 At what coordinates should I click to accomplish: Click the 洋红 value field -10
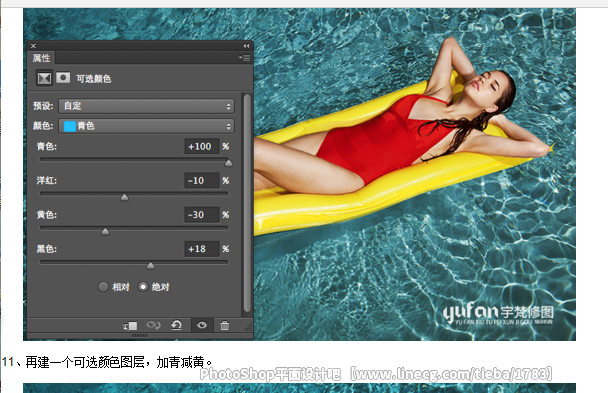click(202, 181)
